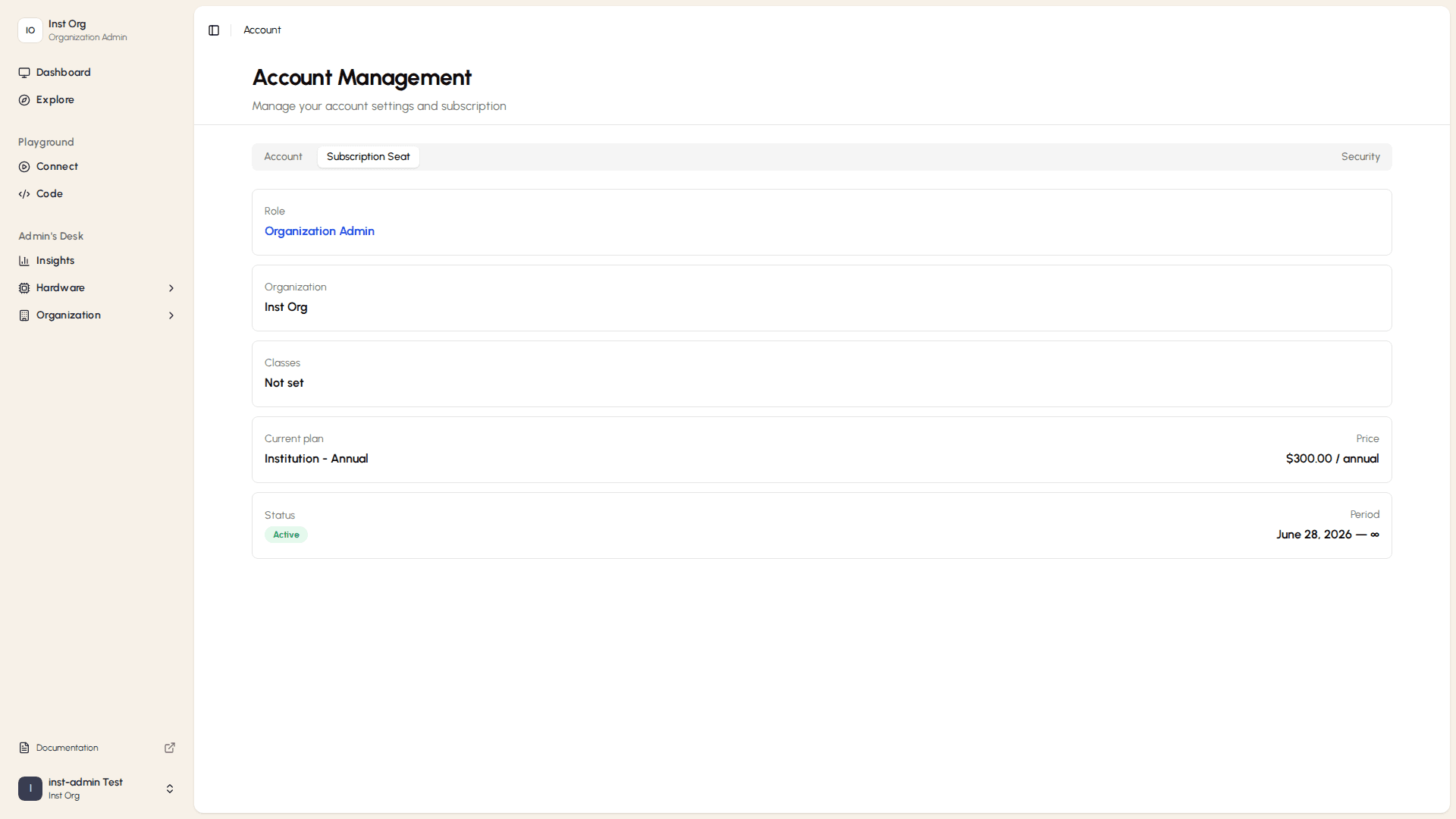
Task: Click the Institution - Annual plan text
Action: click(x=316, y=459)
